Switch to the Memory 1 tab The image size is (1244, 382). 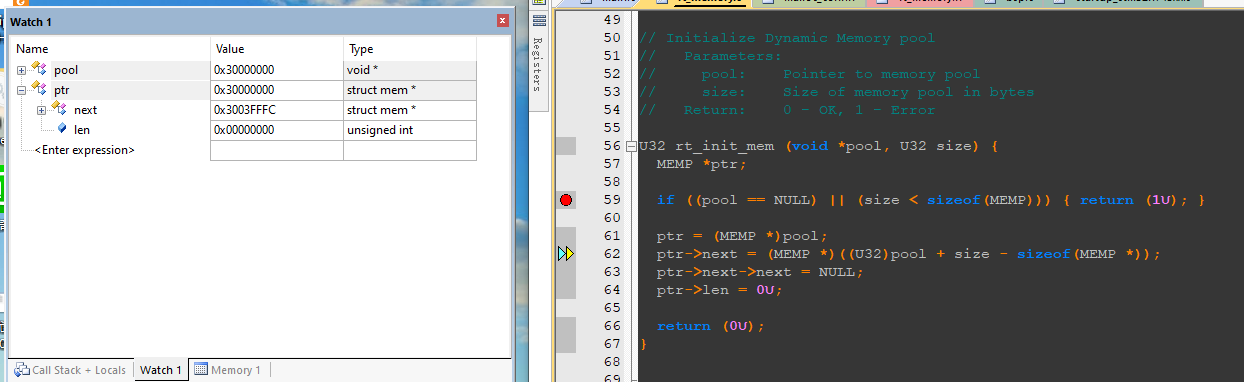tap(227, 370)
